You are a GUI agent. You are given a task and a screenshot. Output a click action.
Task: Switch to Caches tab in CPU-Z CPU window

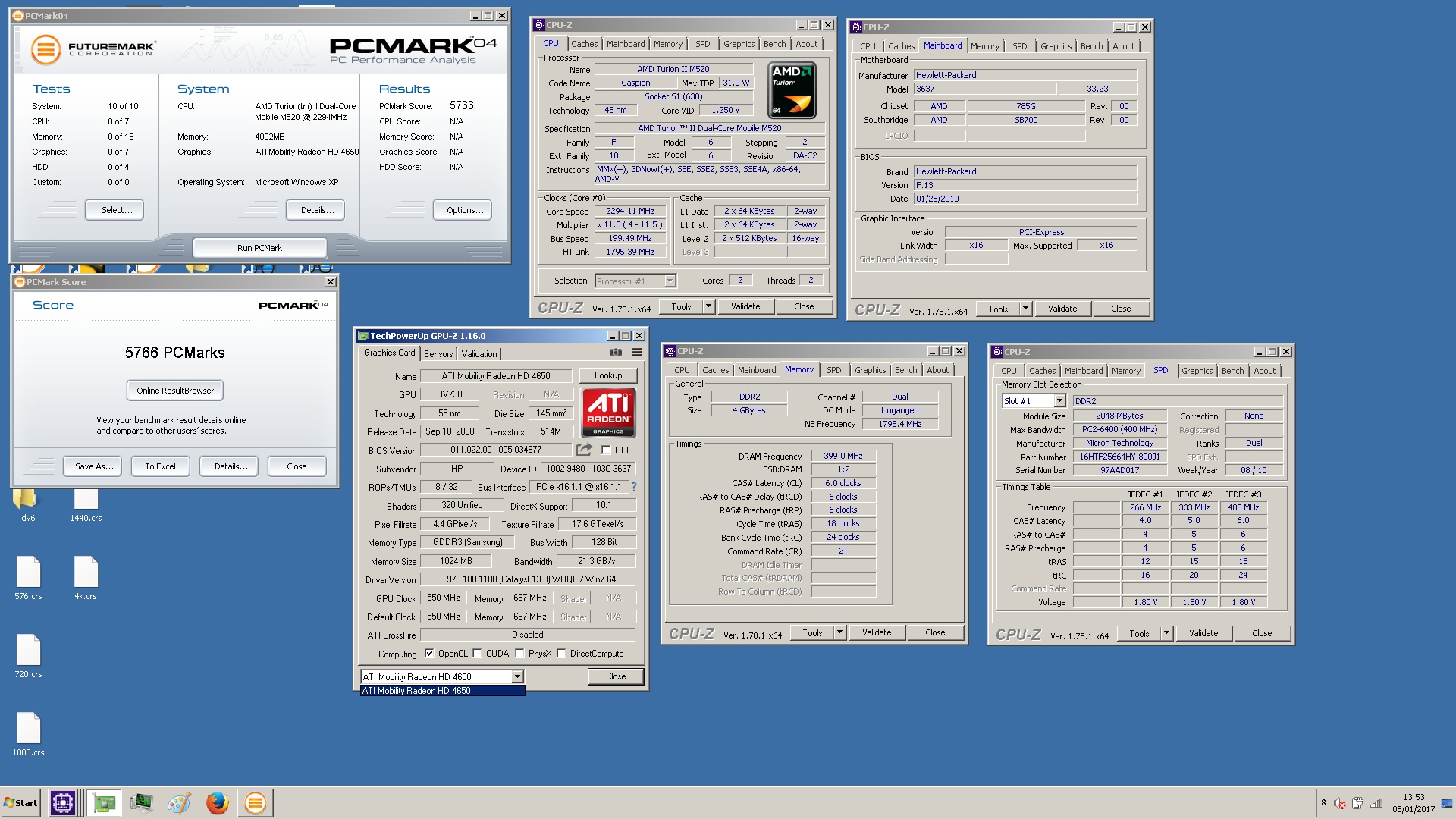(584, 44)
